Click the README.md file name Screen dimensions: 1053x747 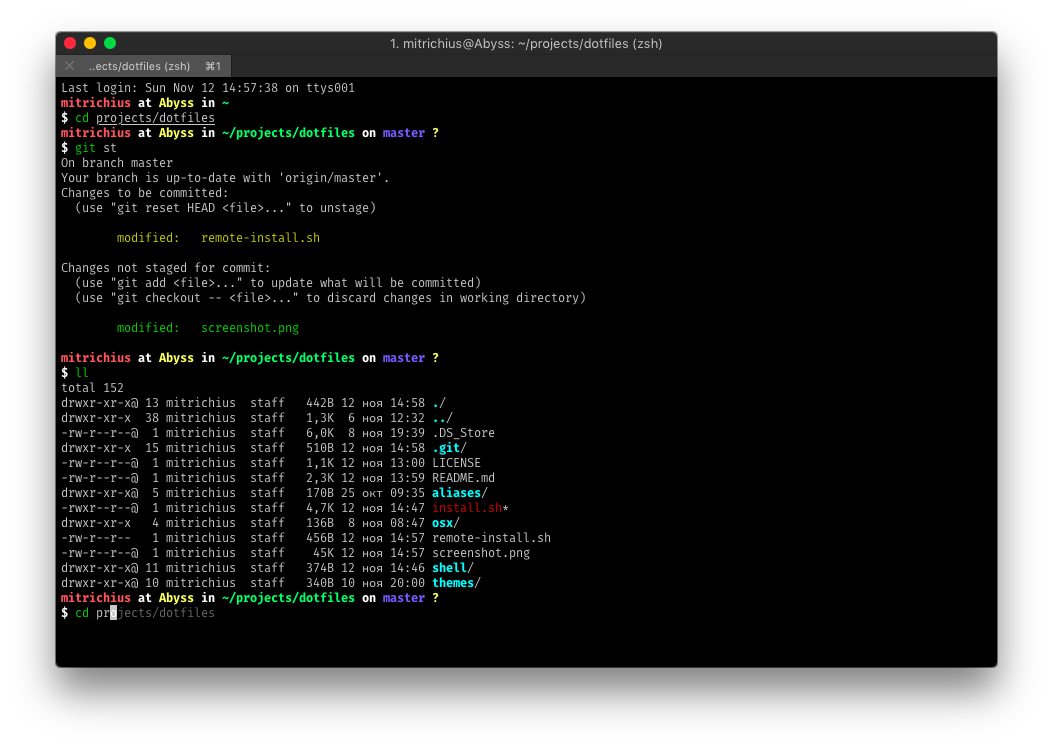pyautogui.click(x=463, y=478)
